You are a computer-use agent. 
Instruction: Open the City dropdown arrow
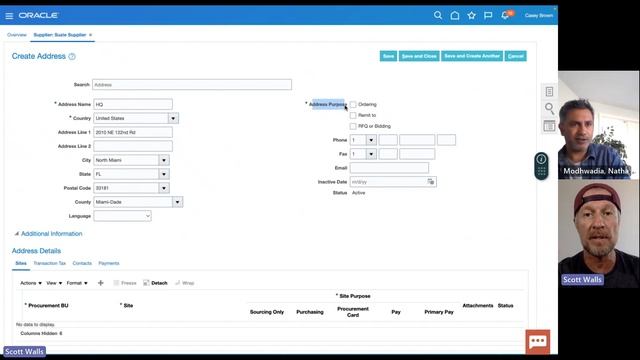coord(164,160)
